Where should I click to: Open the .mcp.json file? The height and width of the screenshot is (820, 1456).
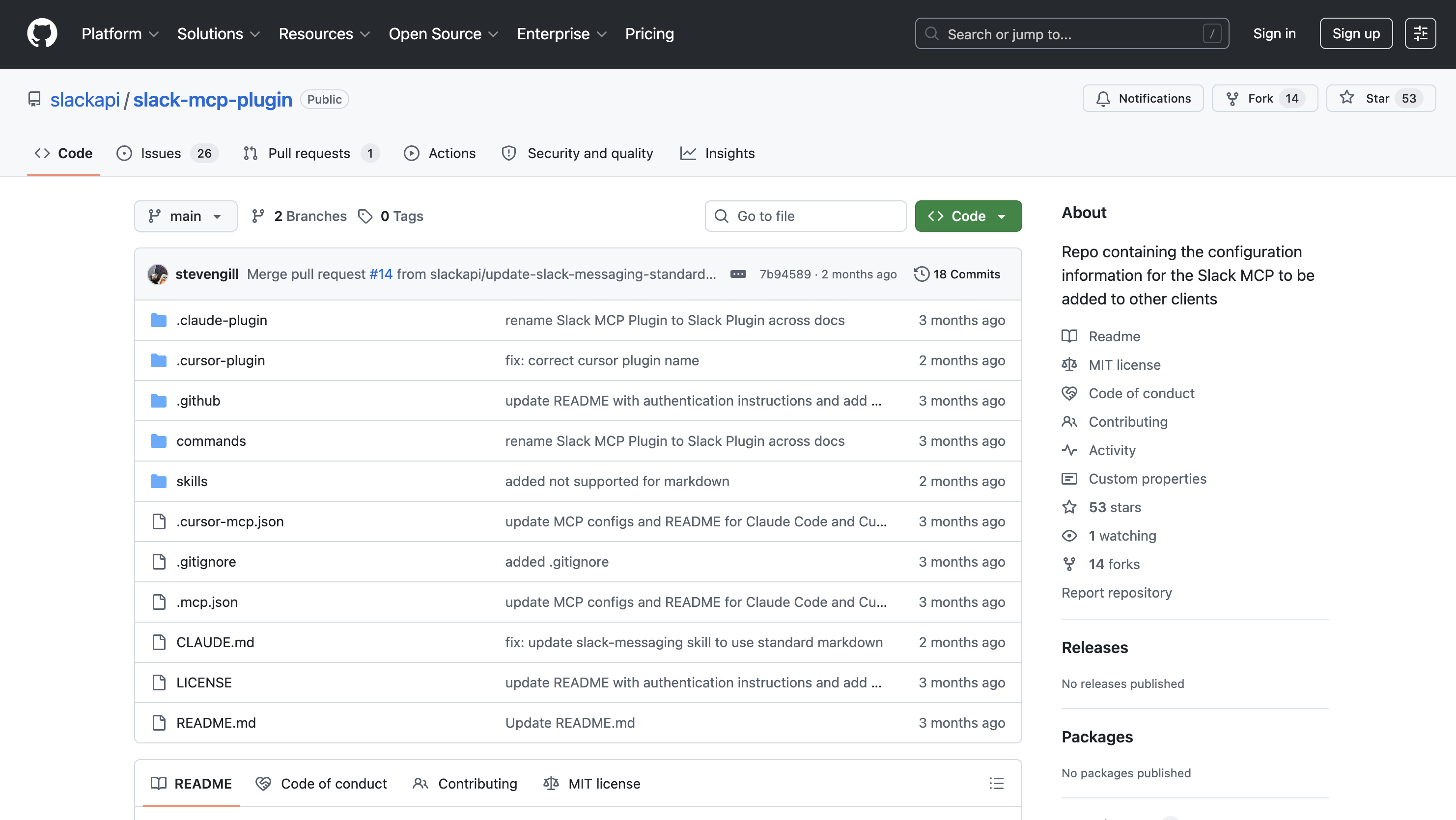coord(207,602)
